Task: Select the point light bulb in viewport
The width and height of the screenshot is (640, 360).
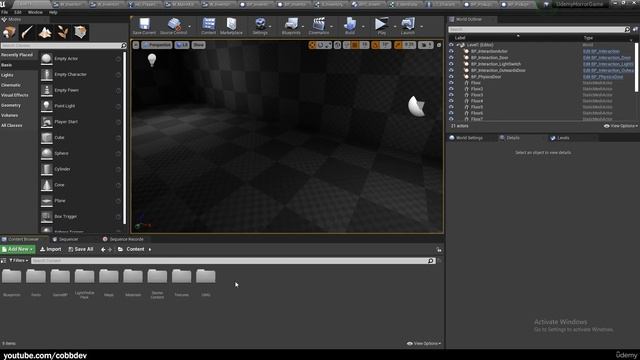Action: [152, 60]
